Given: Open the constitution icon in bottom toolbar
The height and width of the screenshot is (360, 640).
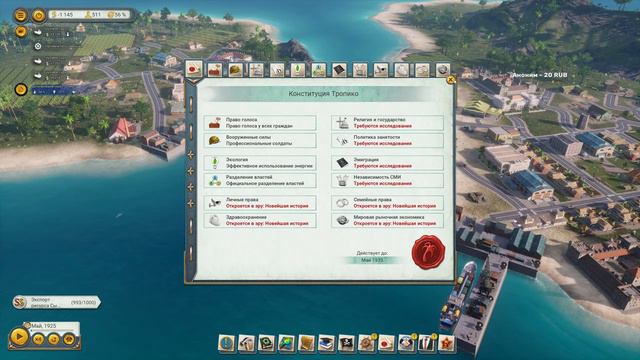Looking at the screenshot, I should click(387, 343).
